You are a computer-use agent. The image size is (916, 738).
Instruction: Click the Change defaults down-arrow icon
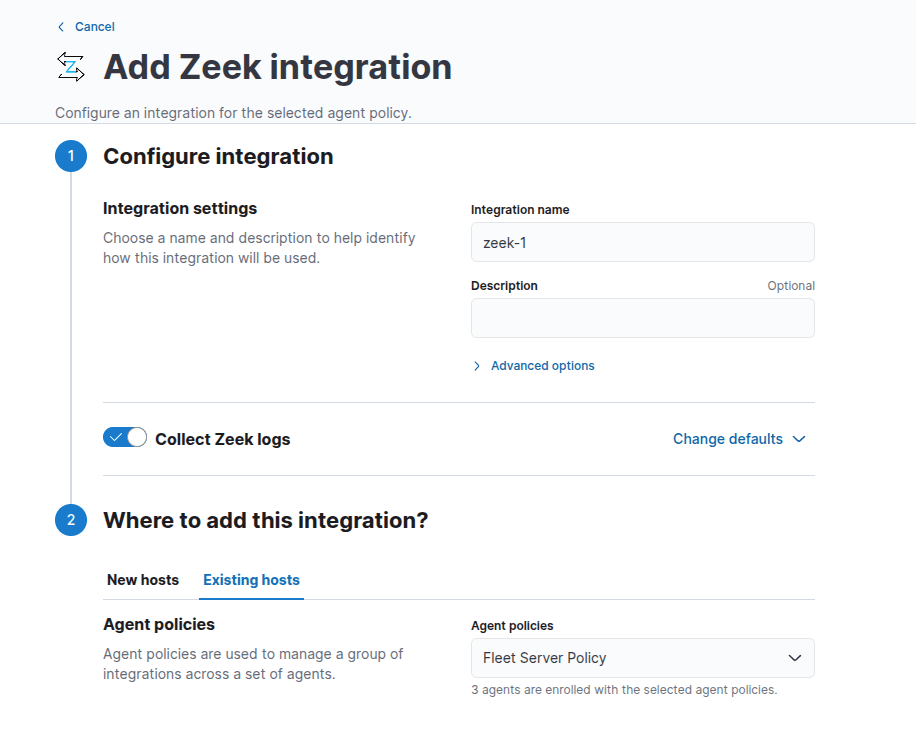798,439
